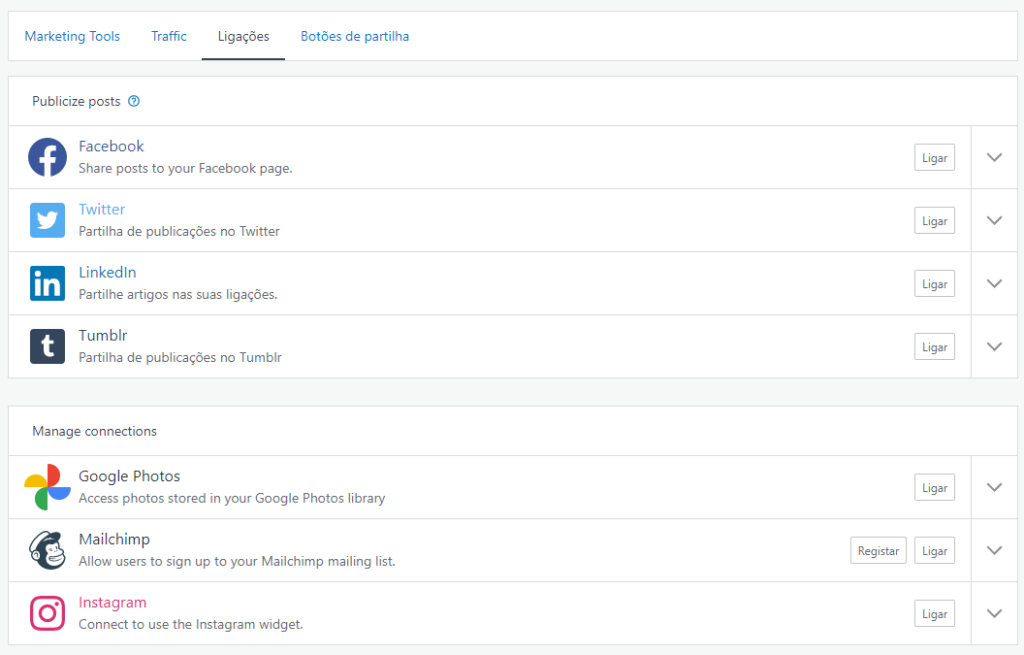Click Ligar button for Mailchimp
The image size is (1024, 655).
click(x=934, y=551)
